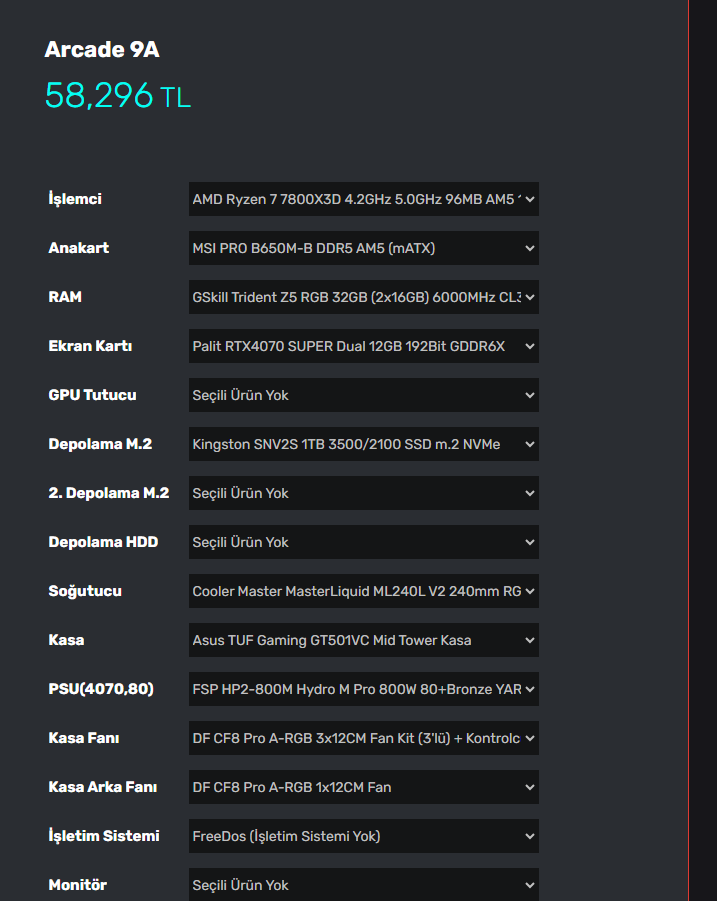Click the Kasa Arka Fanı label

(103, 787)
